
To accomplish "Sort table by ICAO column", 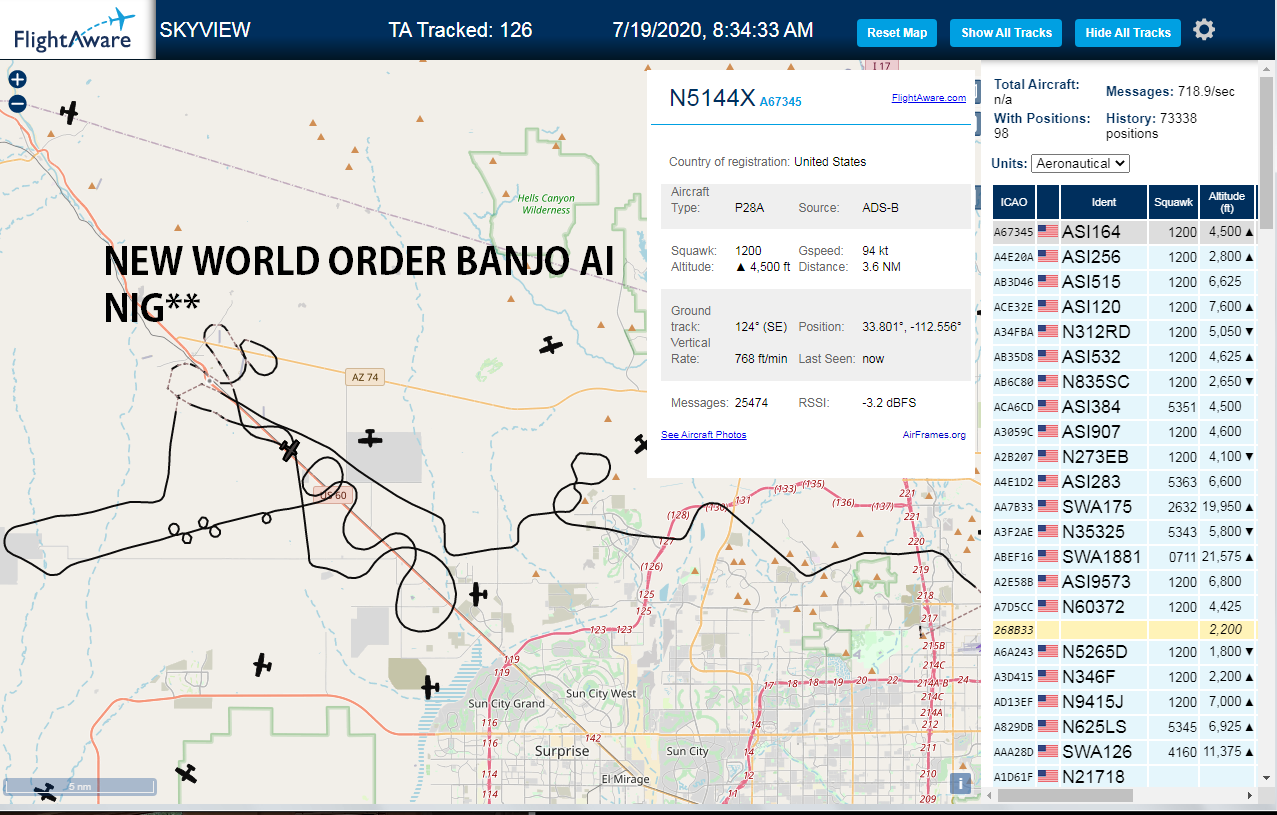I will pyautogui.click(x=1014, y=202).
